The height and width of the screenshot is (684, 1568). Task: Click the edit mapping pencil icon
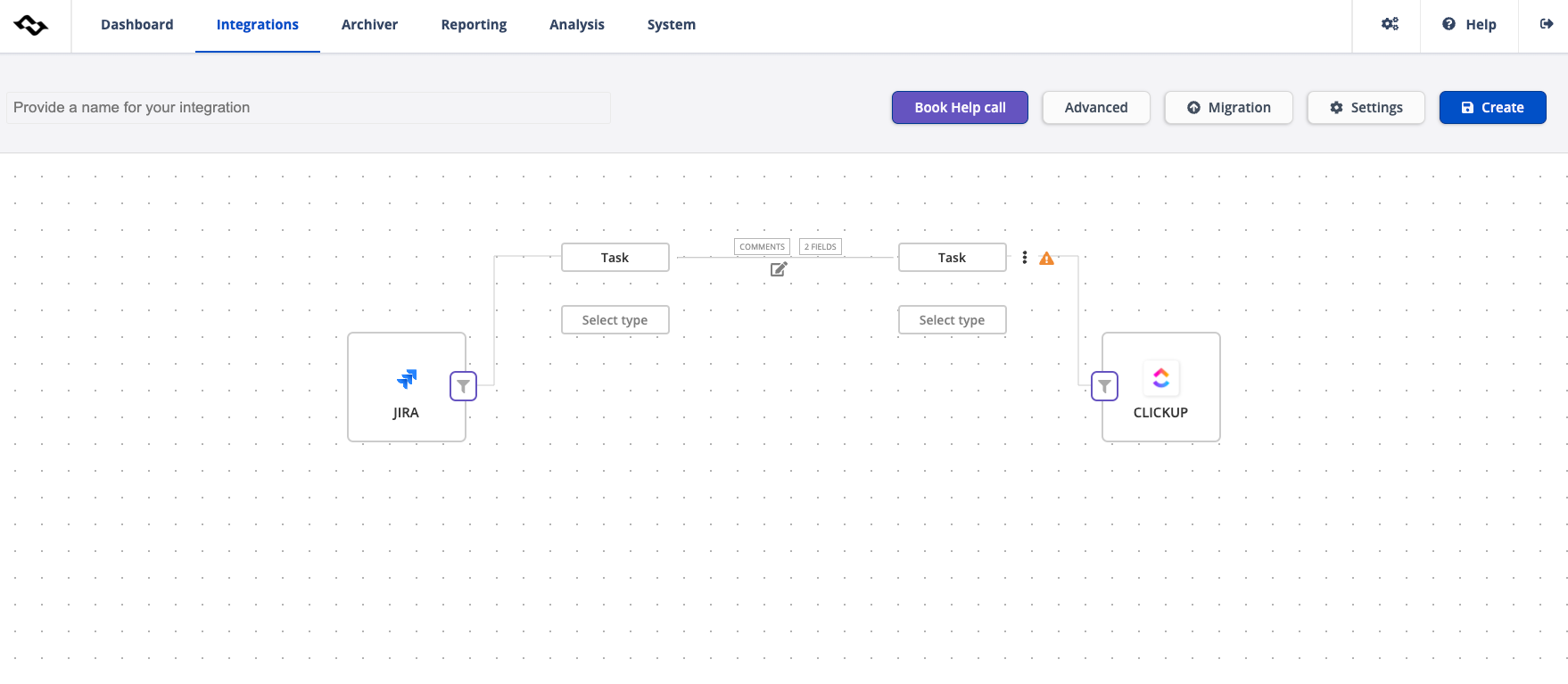(779, 269)
